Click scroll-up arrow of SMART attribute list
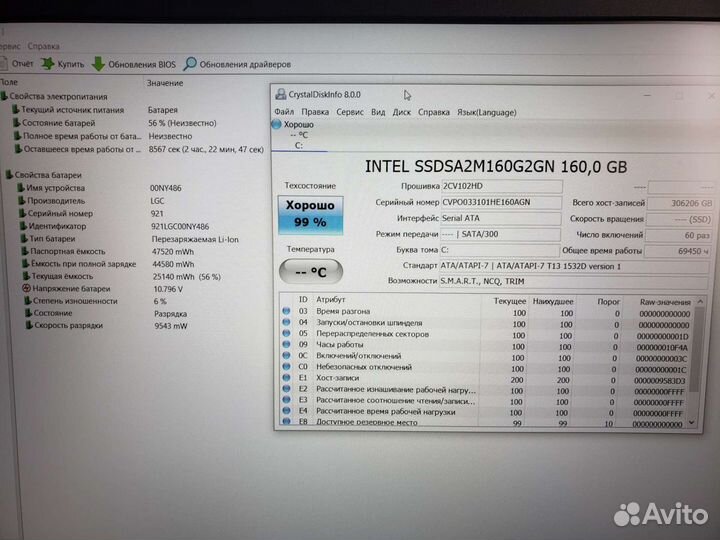The image size is (720, 540). [700, 302]
